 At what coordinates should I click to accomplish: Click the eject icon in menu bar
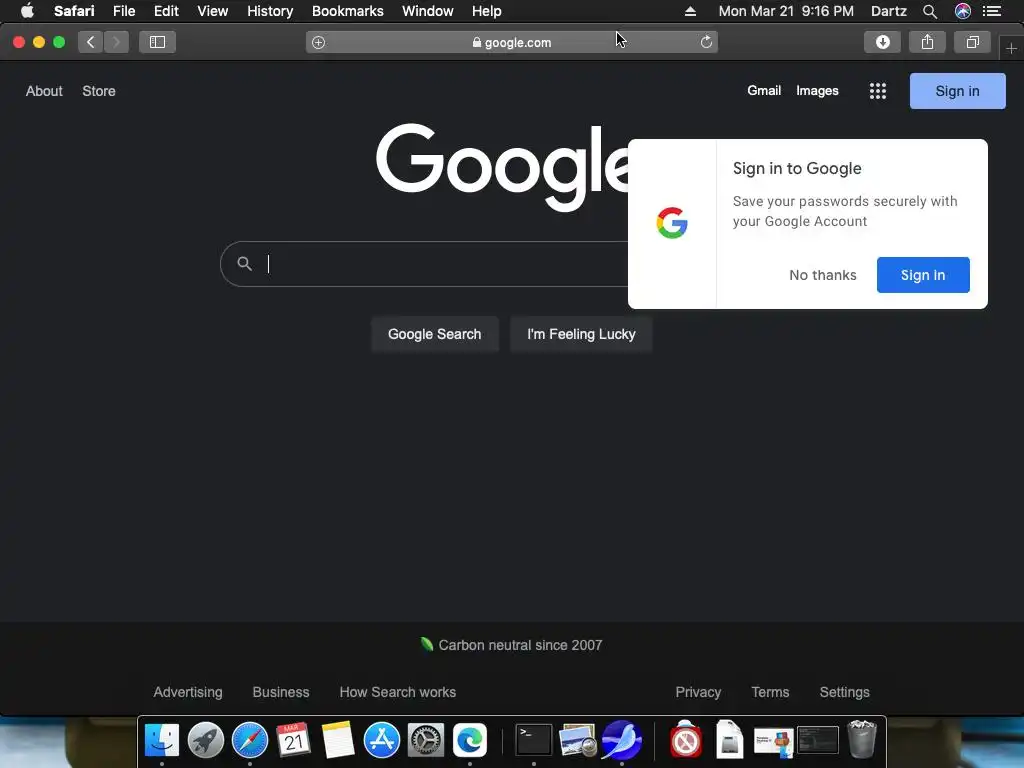pyautogui.click(x=690, y=11)
